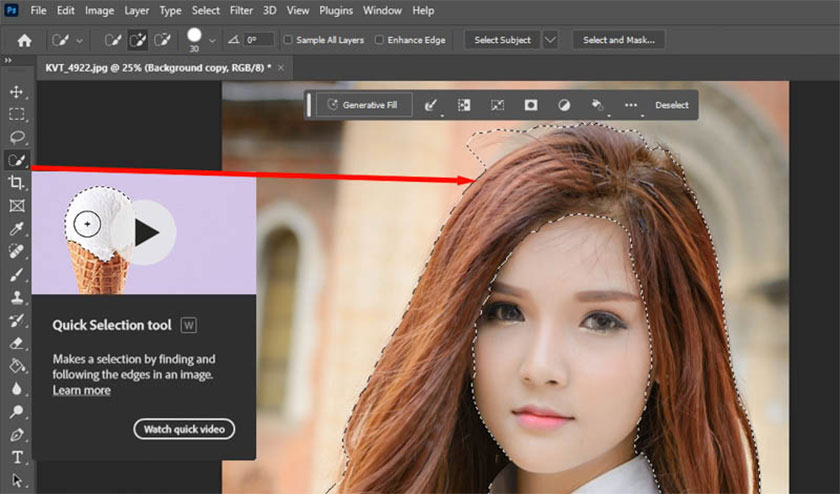The width and height of the screenshot is (840, 494).
Task: Select the Move tool
Action: pos(16,92)
